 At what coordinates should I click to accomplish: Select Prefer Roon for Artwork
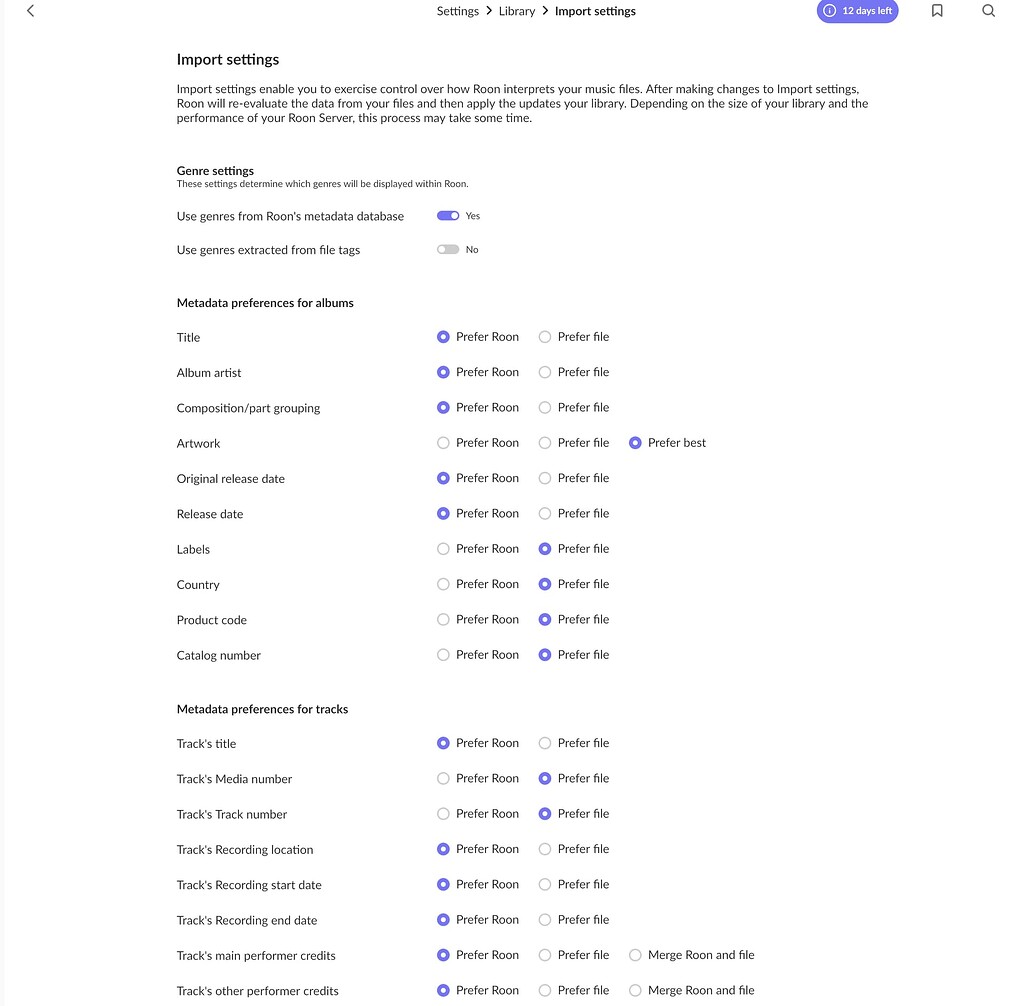click(x=443, y=443)
